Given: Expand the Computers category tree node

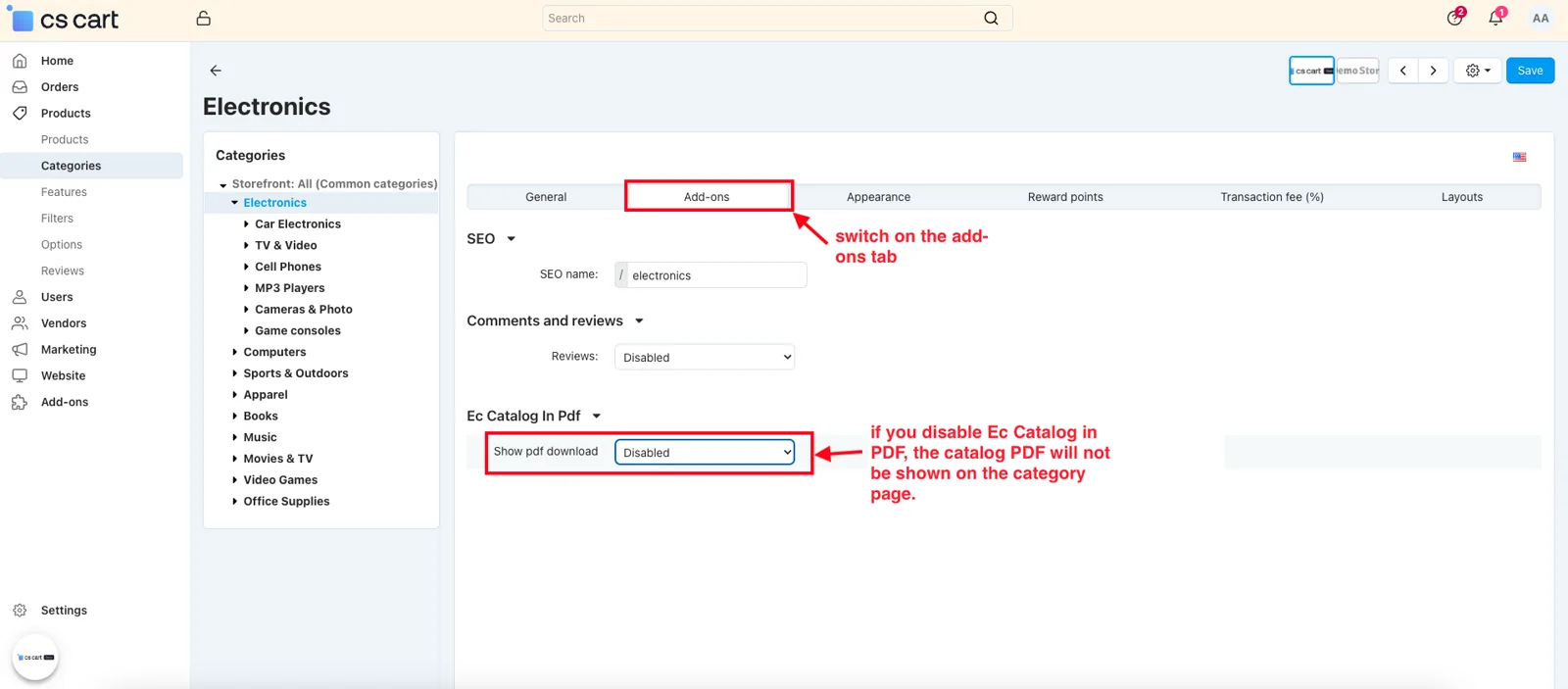Looking at the screenshot, I should click(x=234, y=352).
